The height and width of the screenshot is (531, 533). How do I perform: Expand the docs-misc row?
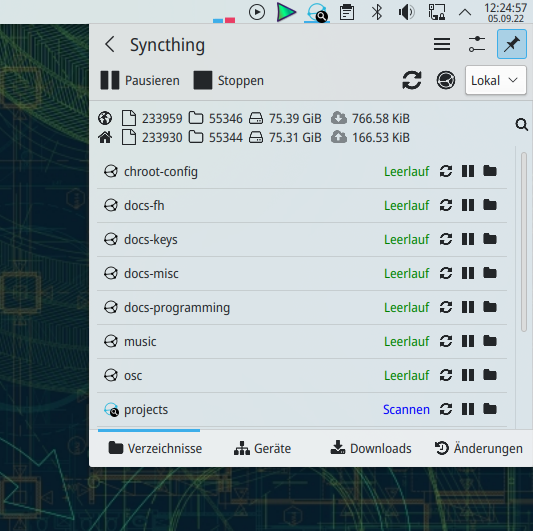point(302,273)
